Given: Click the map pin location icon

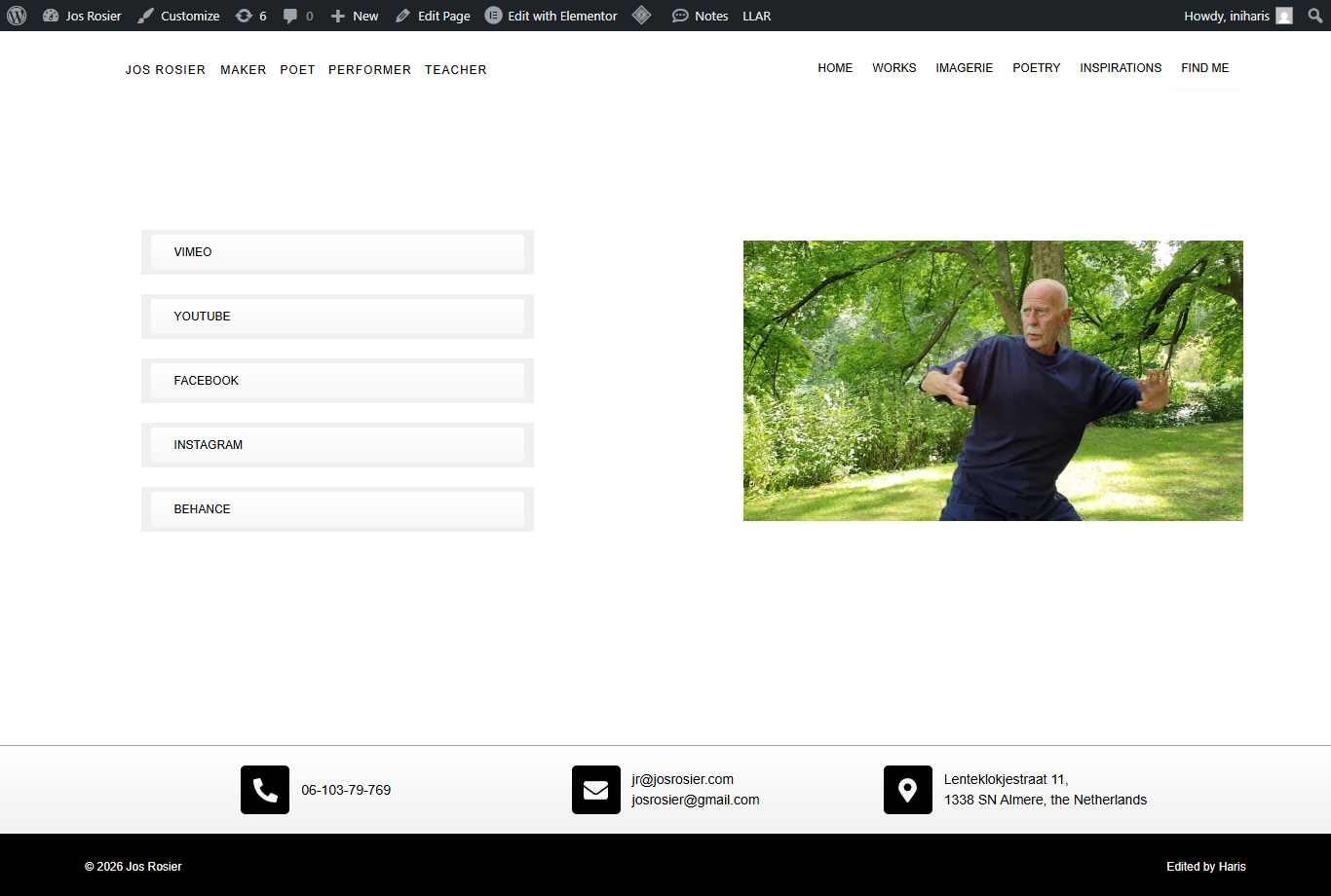Looking at the screenshot, I should point(908,790).
